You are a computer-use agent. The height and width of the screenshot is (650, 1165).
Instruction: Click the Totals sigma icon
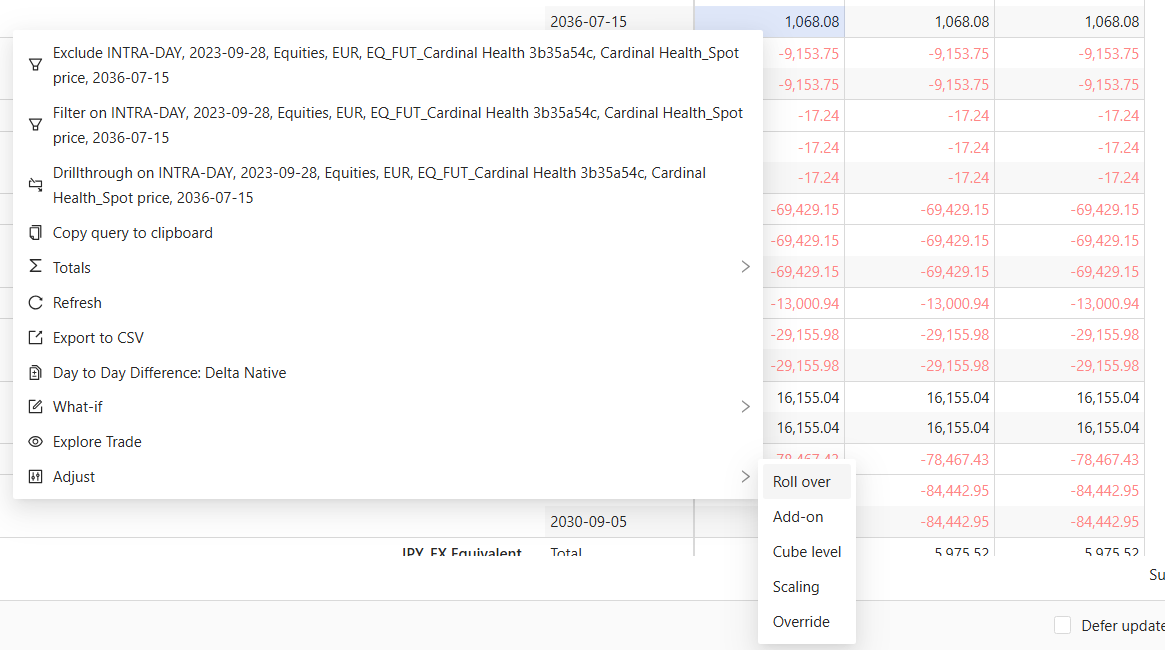[35, 267]
